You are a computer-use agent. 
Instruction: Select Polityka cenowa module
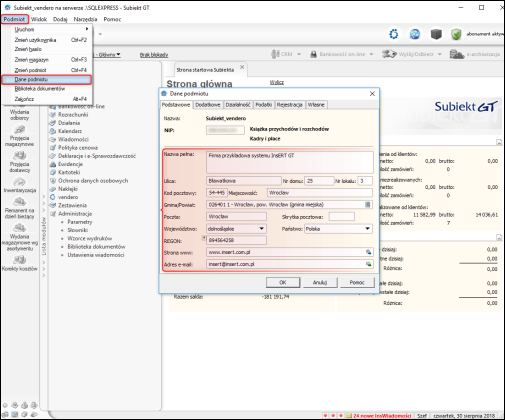tap(78, 147)
